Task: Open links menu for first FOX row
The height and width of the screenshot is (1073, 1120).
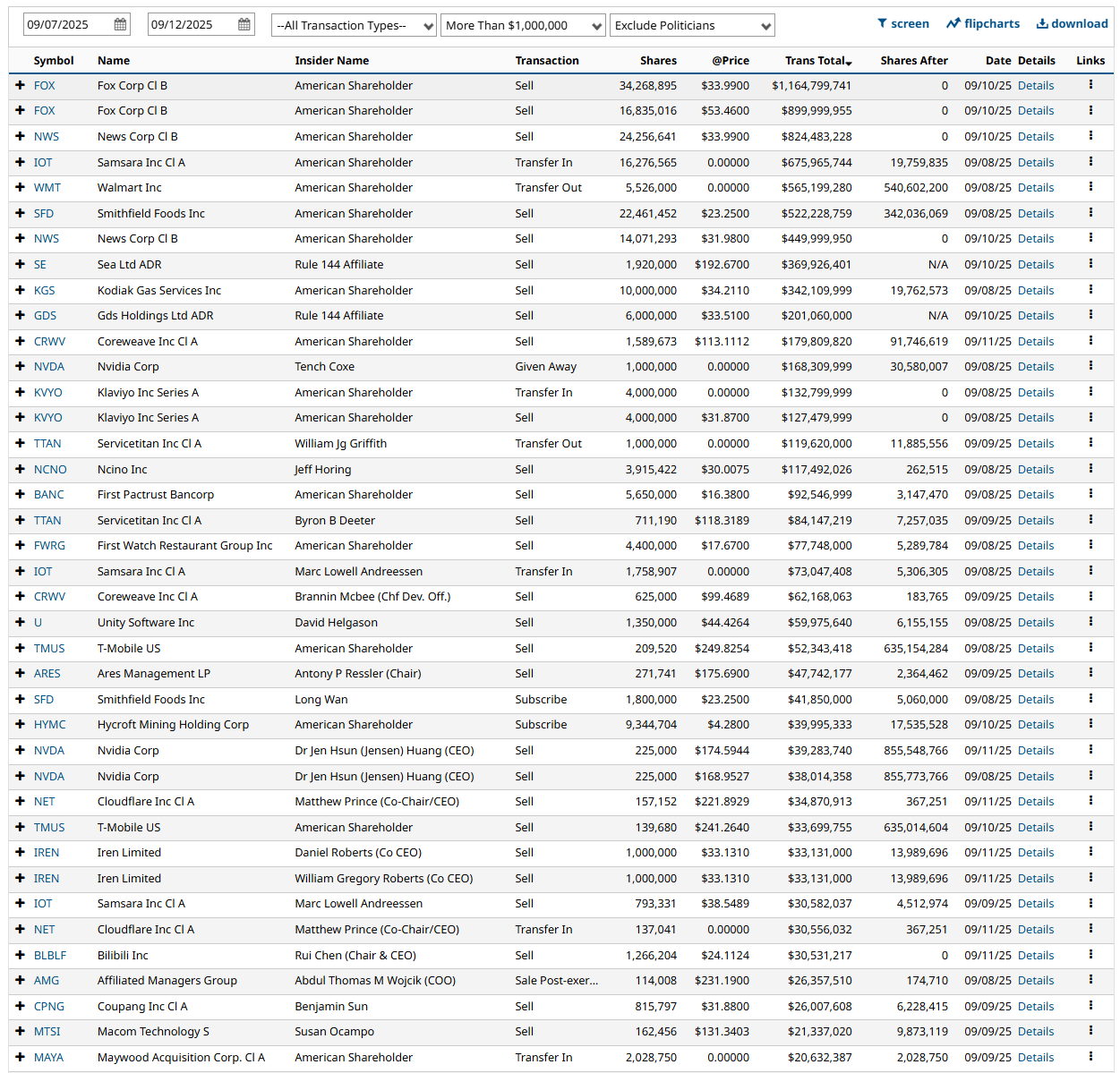Action: (x=1090, y=85)
